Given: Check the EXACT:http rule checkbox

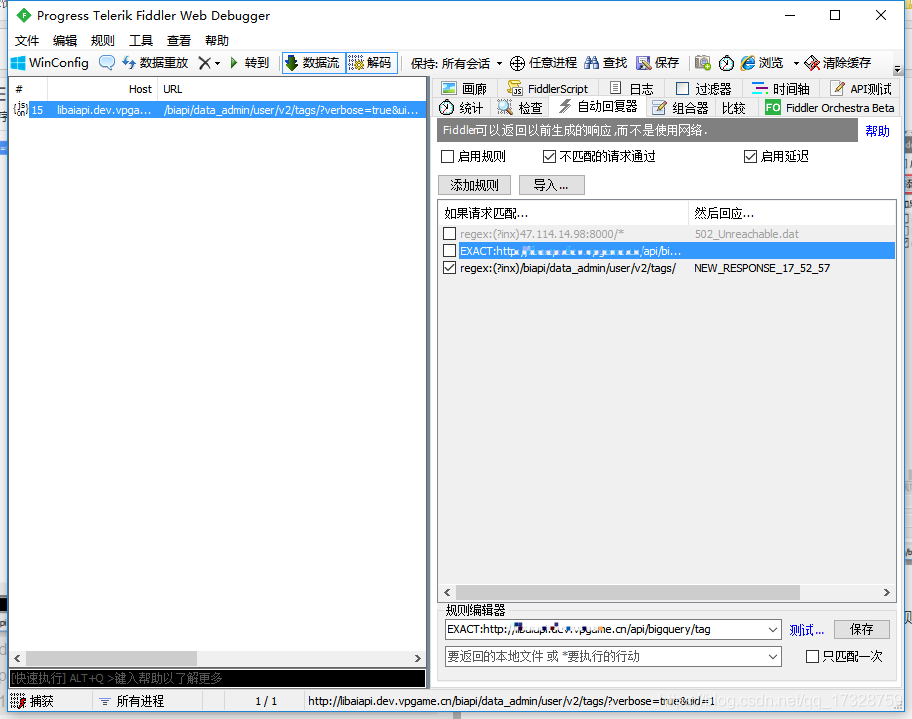Looking at the screenshot, I should coord(449,251).
